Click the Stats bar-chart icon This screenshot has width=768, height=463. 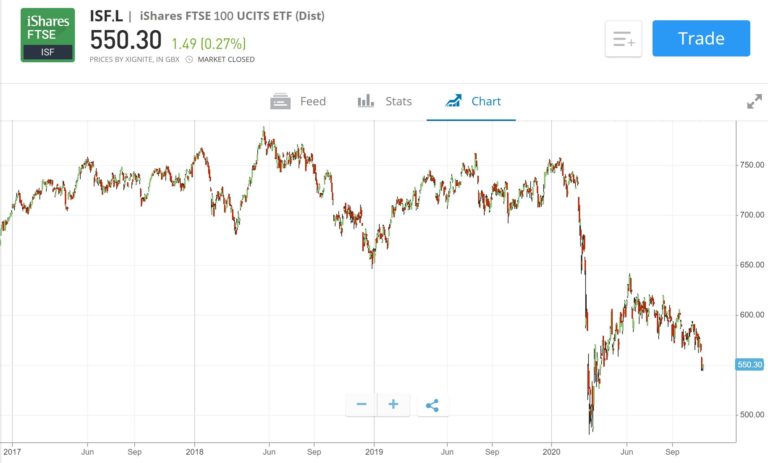point(366,101)
